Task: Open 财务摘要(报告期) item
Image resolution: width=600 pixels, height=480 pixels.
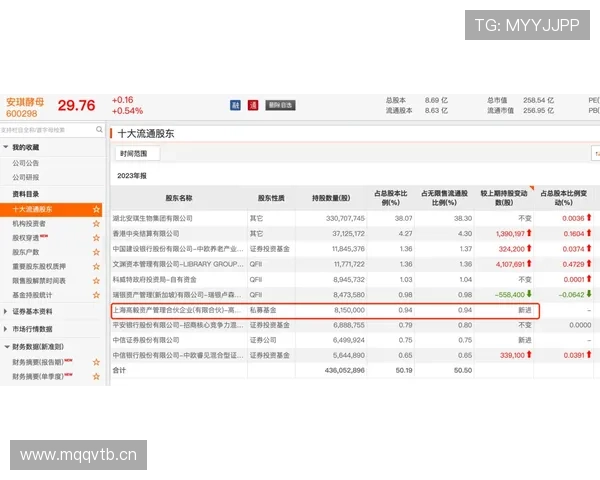Action: click(x=38, y=362)
